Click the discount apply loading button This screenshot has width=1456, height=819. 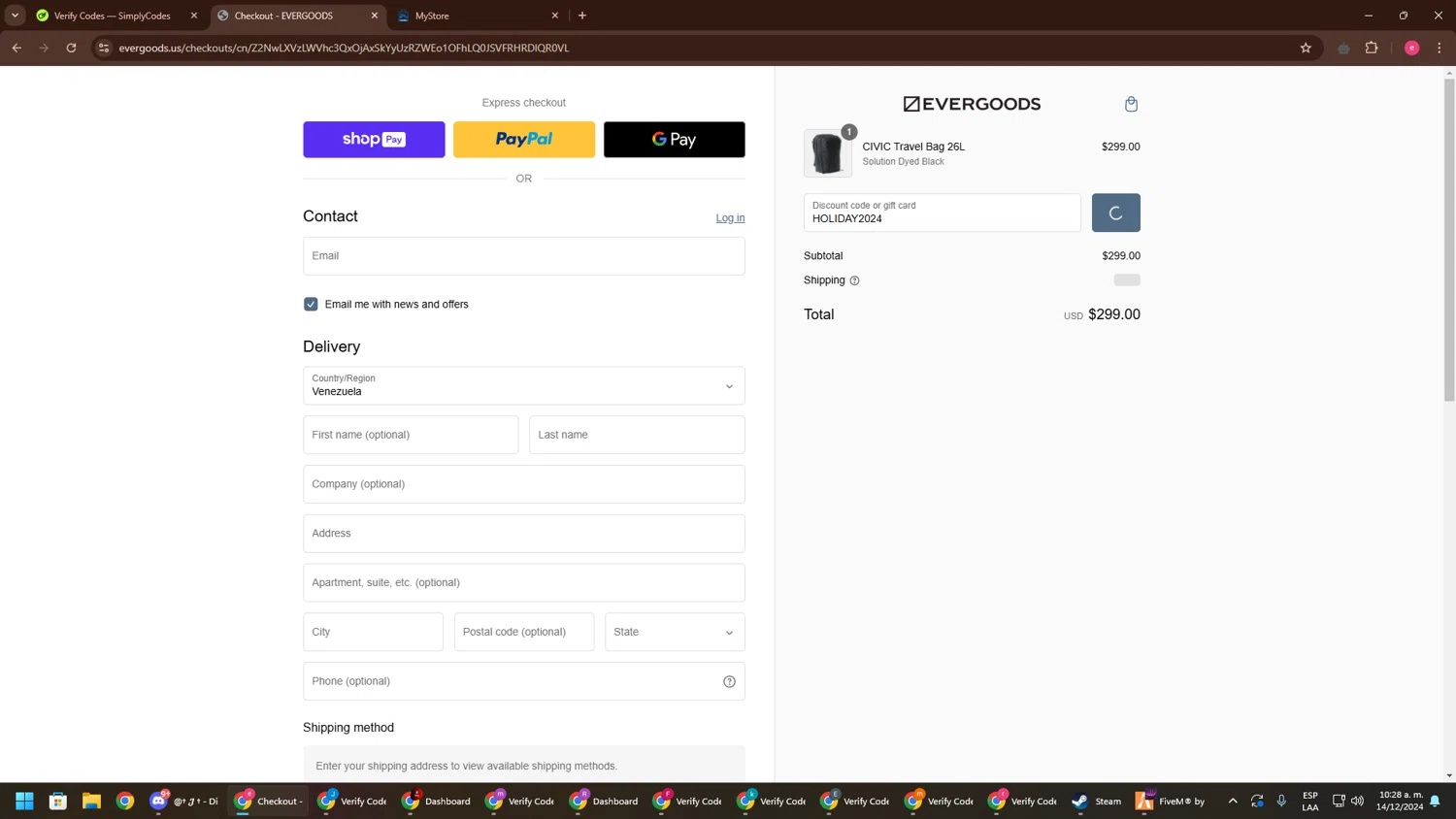[1115, 213]
